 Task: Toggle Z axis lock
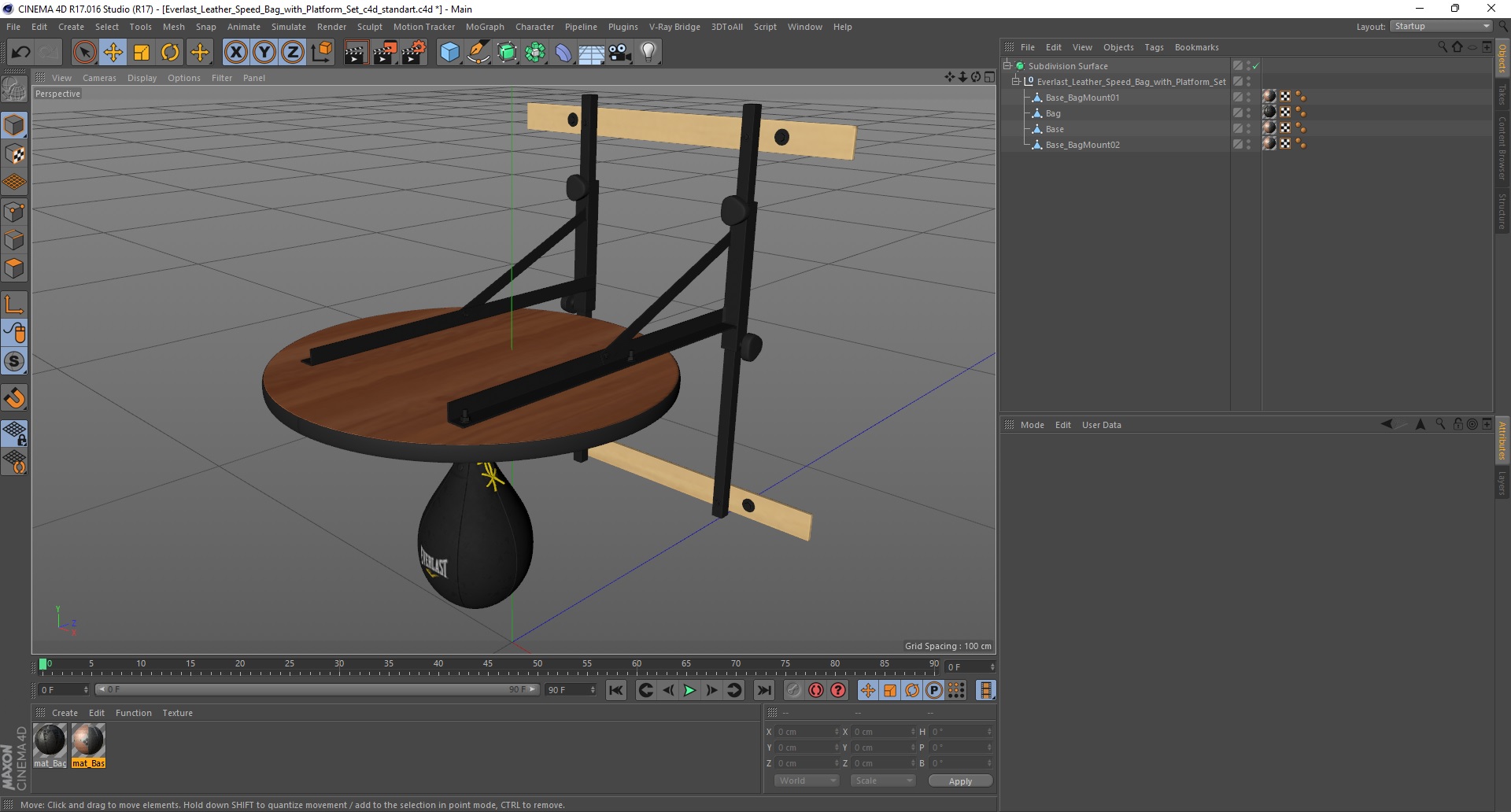293,52
